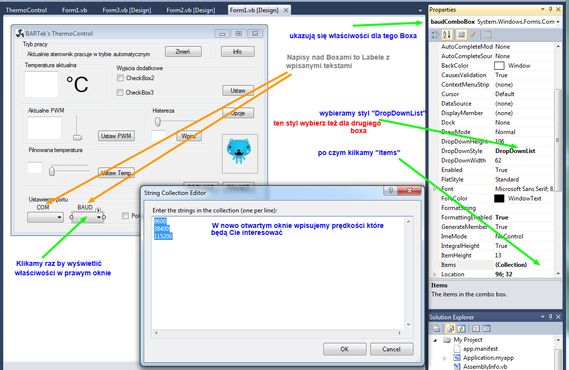569x370 pixels.
Task: Pin the Properties panel
Action: tap(551, 9)
